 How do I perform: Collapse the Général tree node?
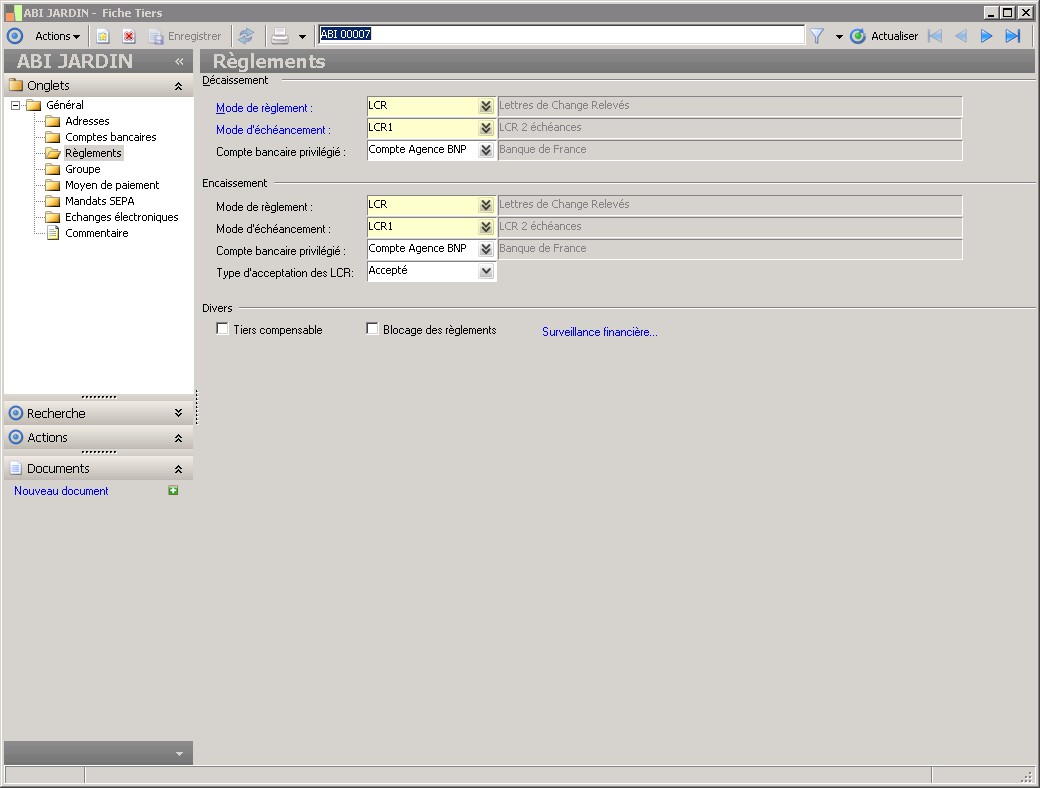tap(15, 105)
